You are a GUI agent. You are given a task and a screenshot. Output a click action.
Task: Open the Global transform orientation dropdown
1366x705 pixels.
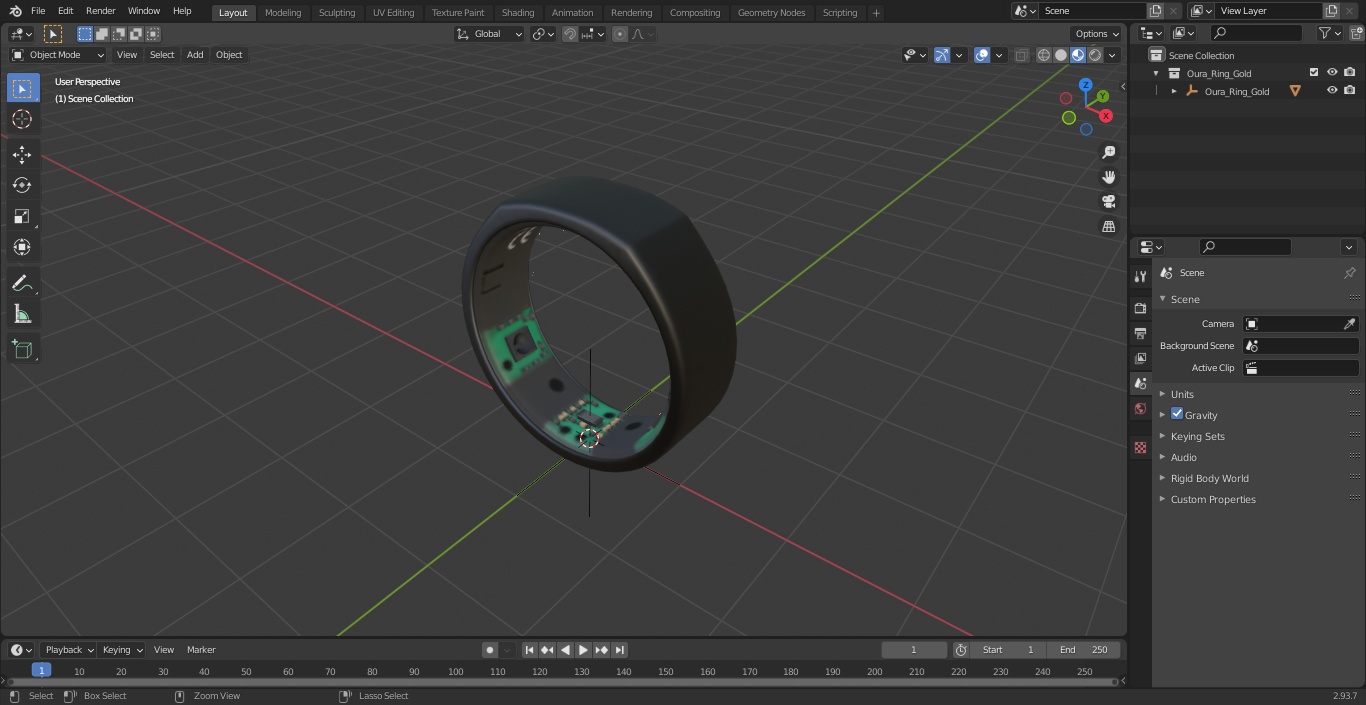pyautogui.click(x=490, y=34)
